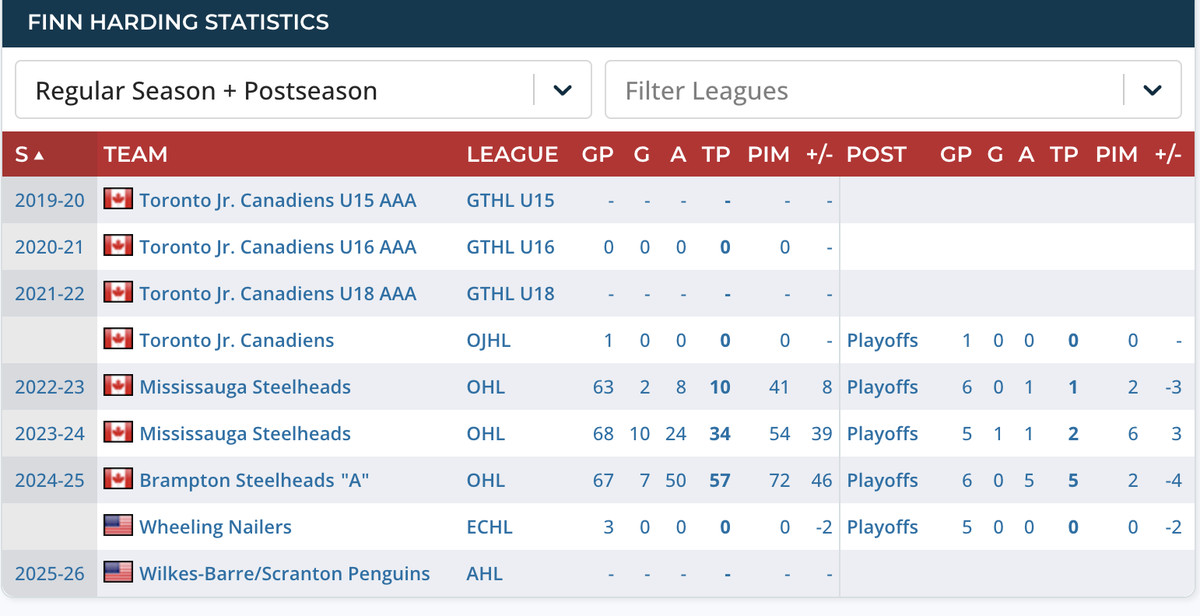Click the Canada flag next to U15 AAA team
Screen dimensions: 1200x616
pos(118,199)
